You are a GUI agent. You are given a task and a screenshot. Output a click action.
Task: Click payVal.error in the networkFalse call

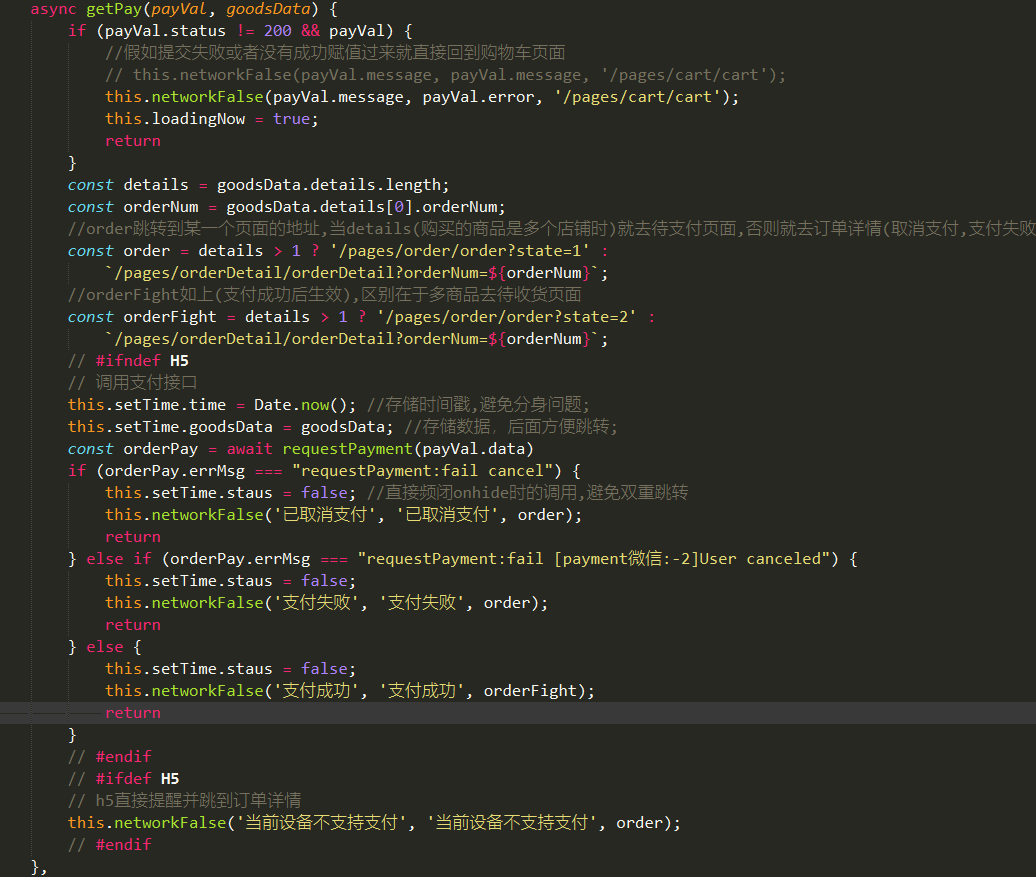pyautogui.click(x=478, y=97)
